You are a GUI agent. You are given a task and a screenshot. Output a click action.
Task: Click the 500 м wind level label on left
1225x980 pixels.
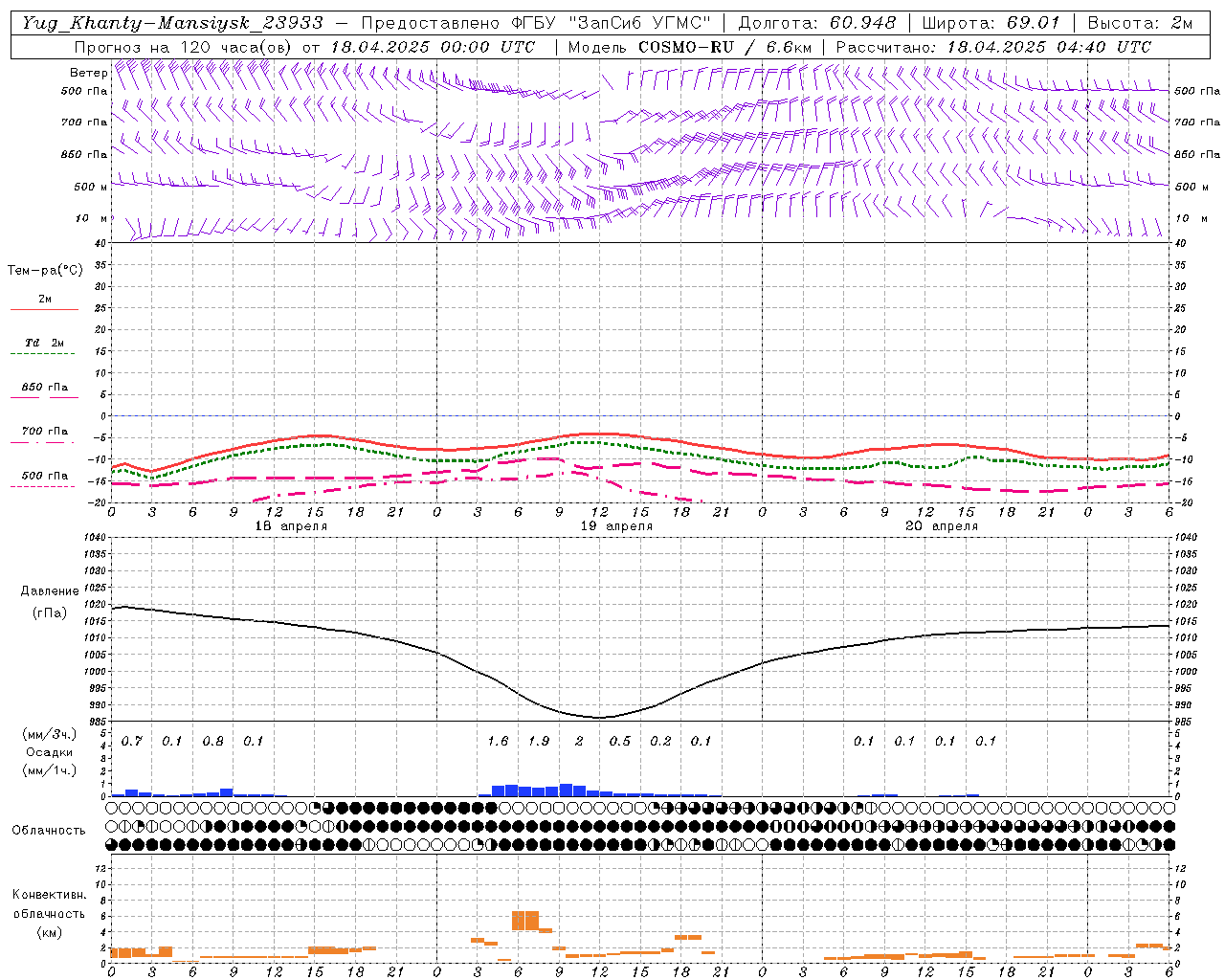(91, 187)
